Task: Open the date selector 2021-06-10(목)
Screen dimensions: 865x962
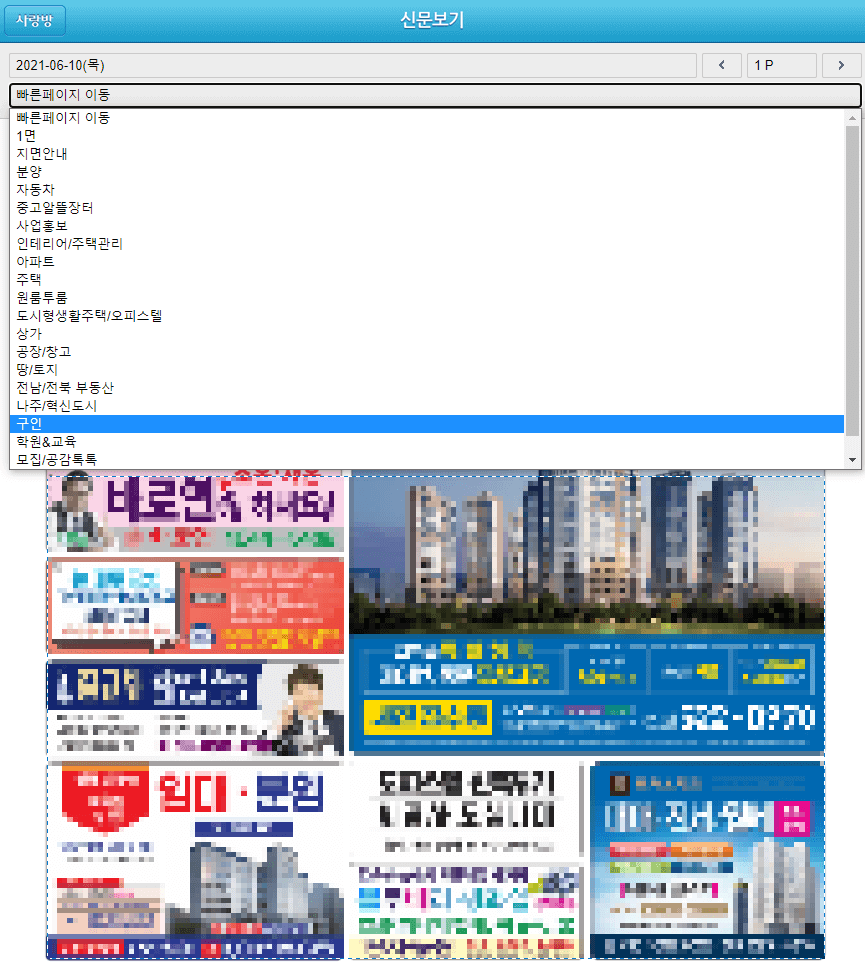Action: pyautogui.click(x=353, y=65)
